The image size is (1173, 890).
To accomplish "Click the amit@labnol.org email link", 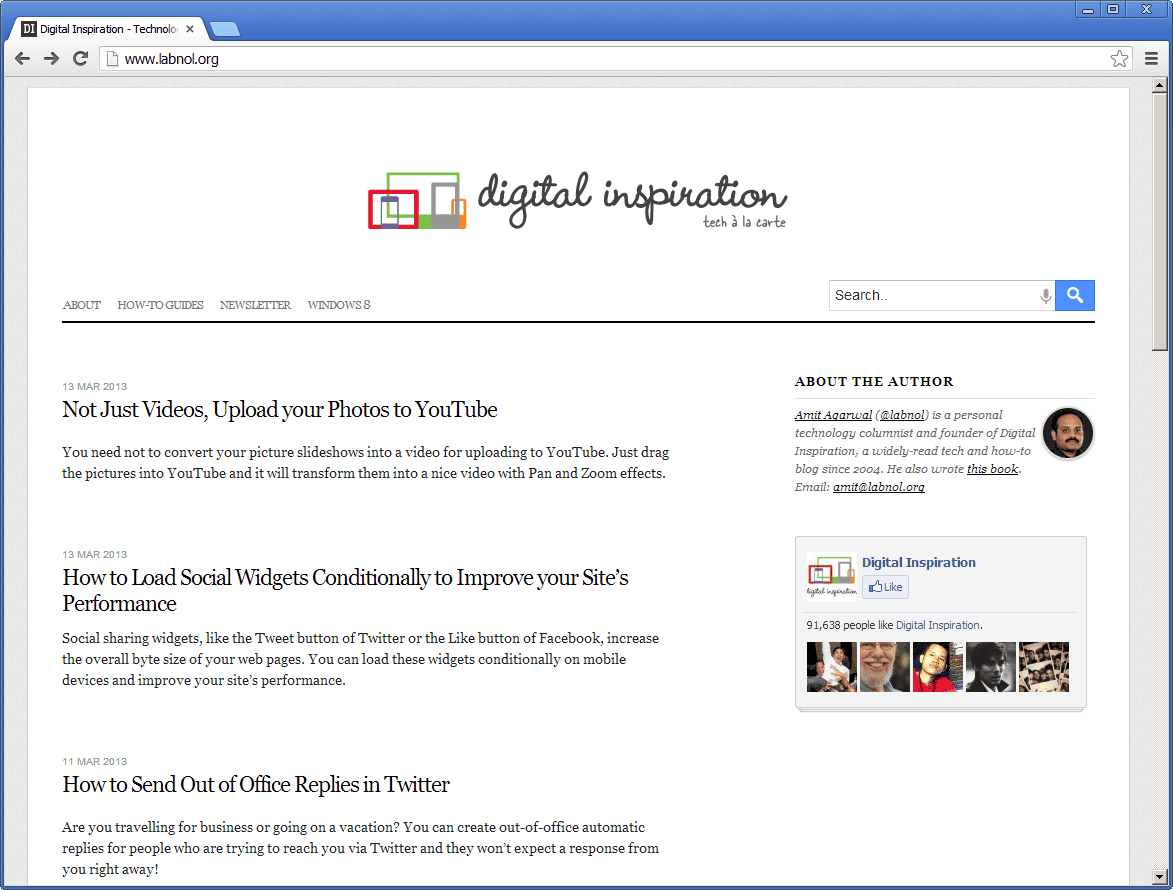I will 879,487.
